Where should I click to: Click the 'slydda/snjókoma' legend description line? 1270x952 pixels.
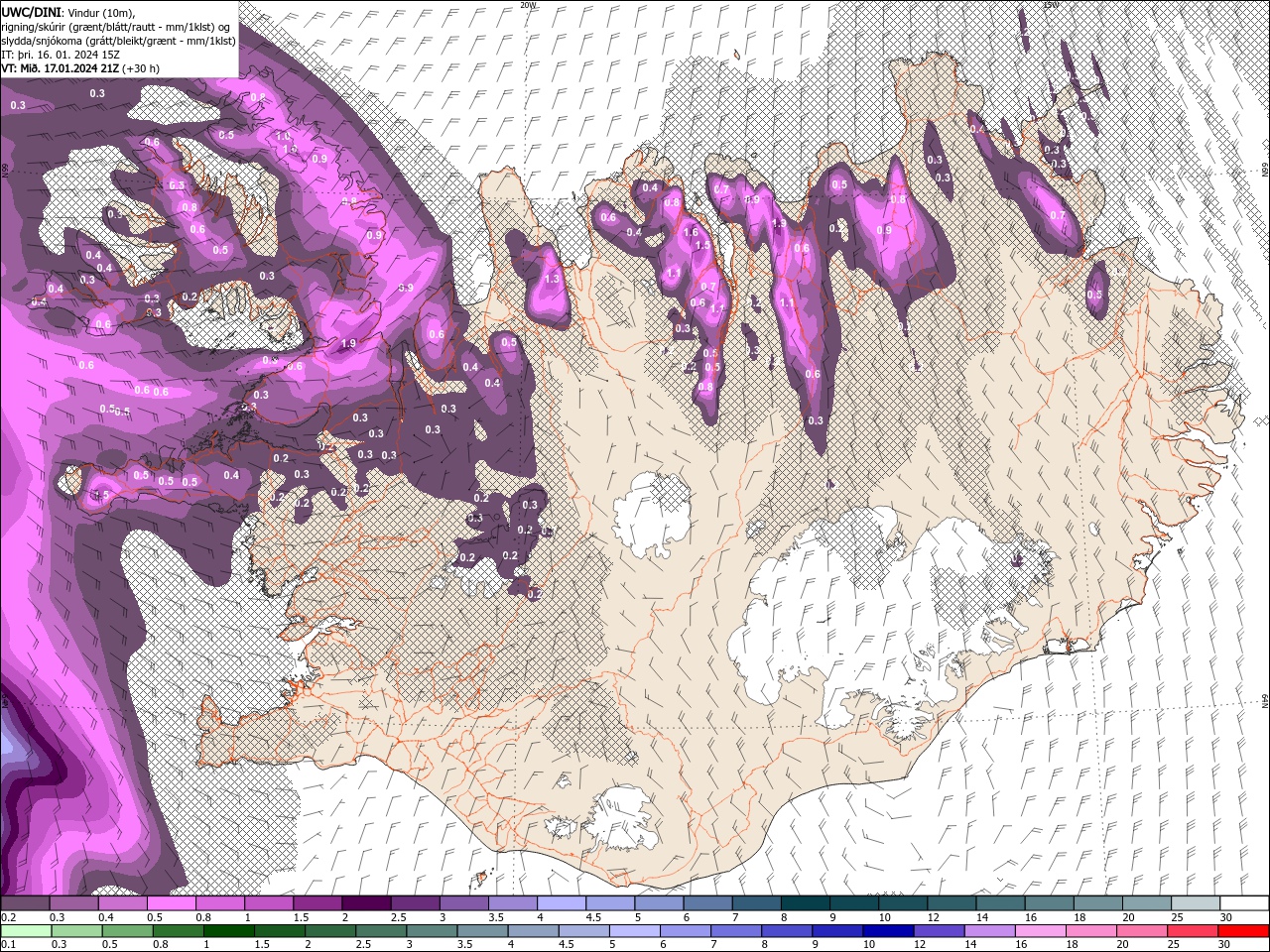118,40
